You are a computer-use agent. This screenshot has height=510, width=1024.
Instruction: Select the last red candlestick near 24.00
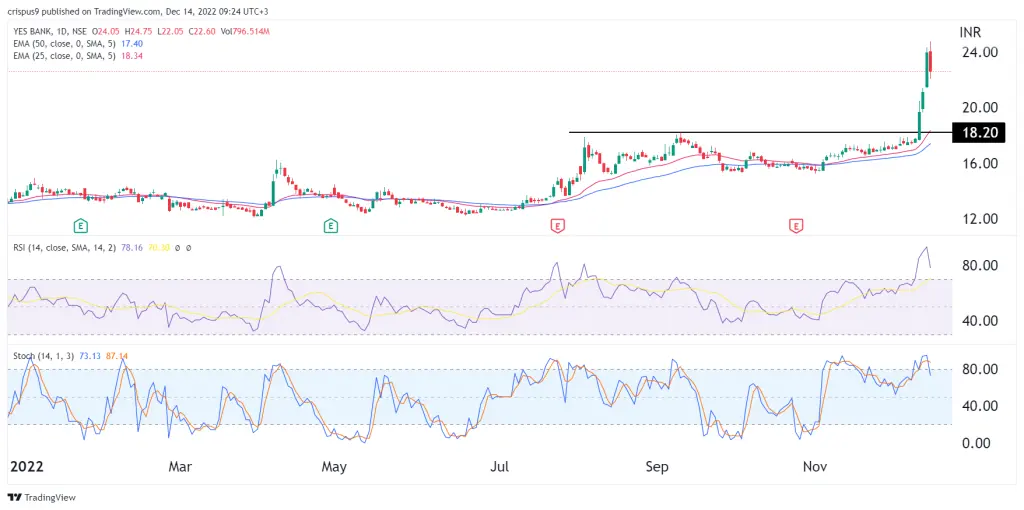point(930,62)
